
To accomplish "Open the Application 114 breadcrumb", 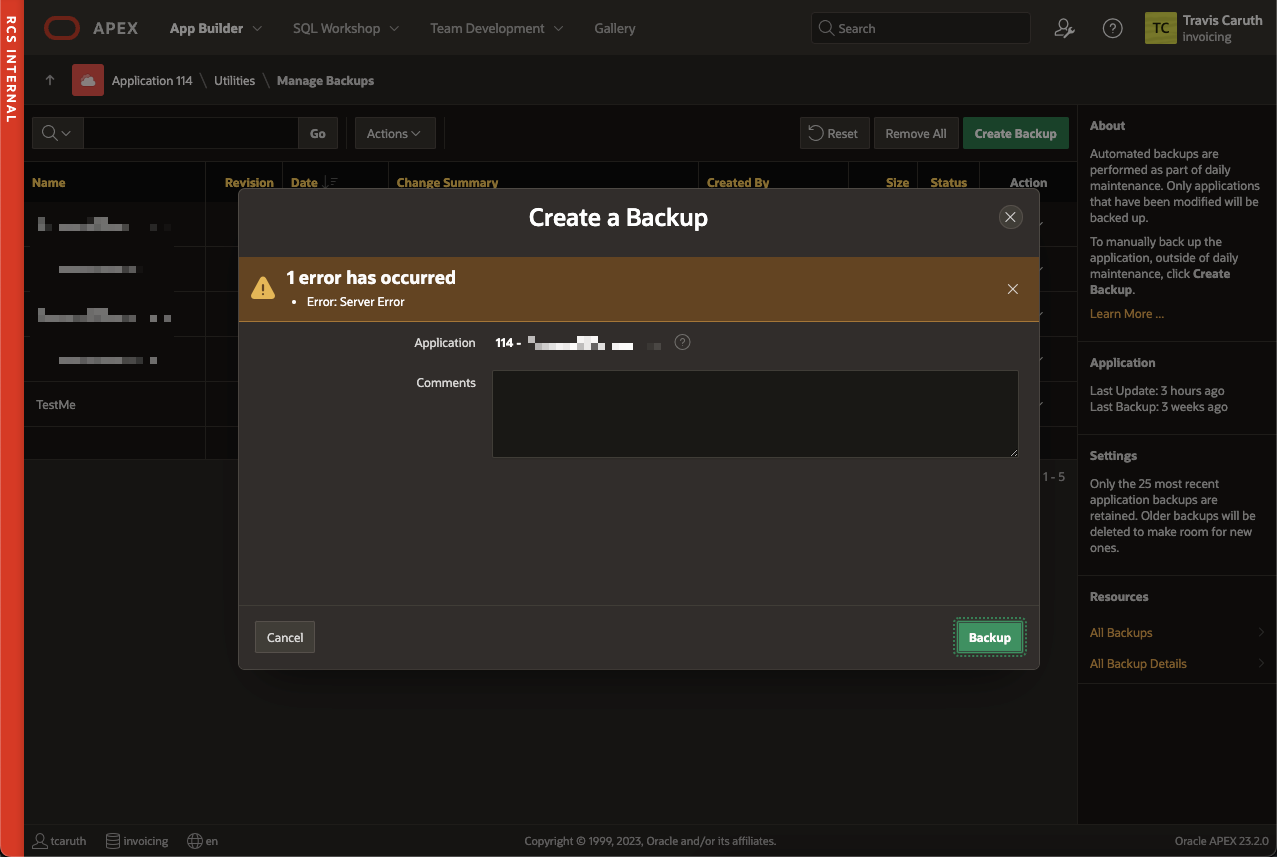I will point(152,80).
